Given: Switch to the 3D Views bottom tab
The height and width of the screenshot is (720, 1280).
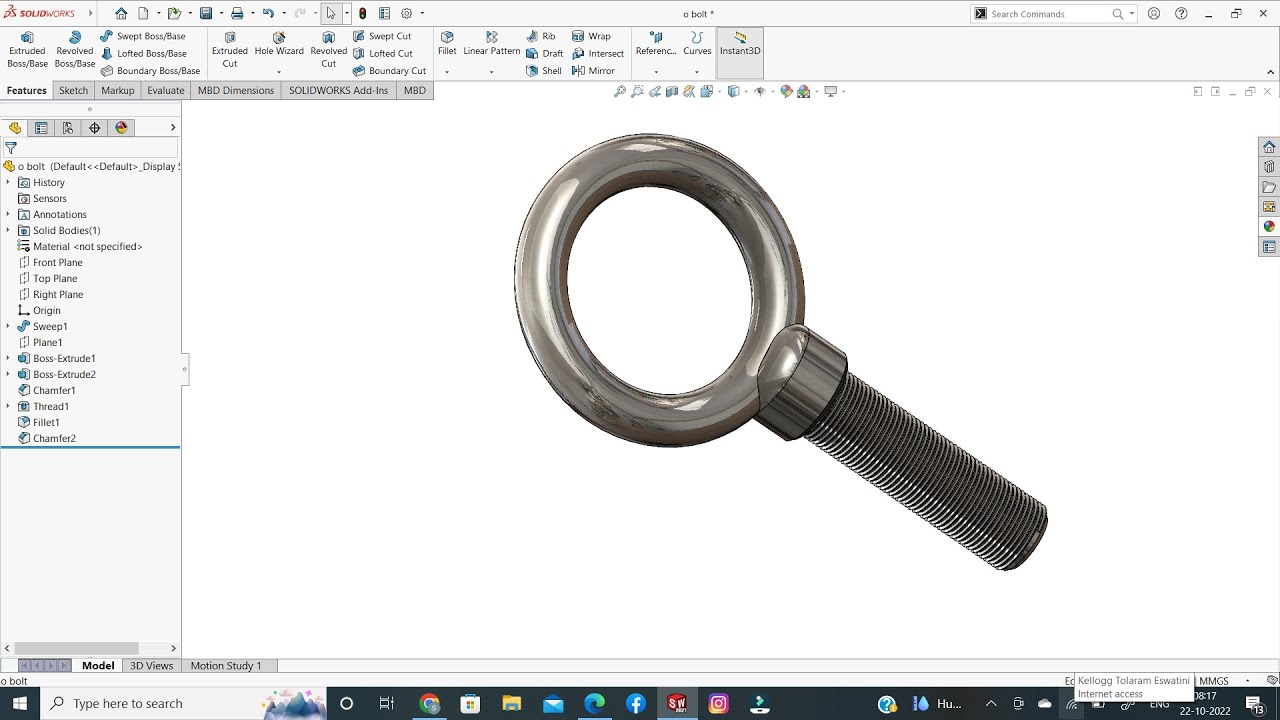Looking at the screenshot, I should 151,665.
